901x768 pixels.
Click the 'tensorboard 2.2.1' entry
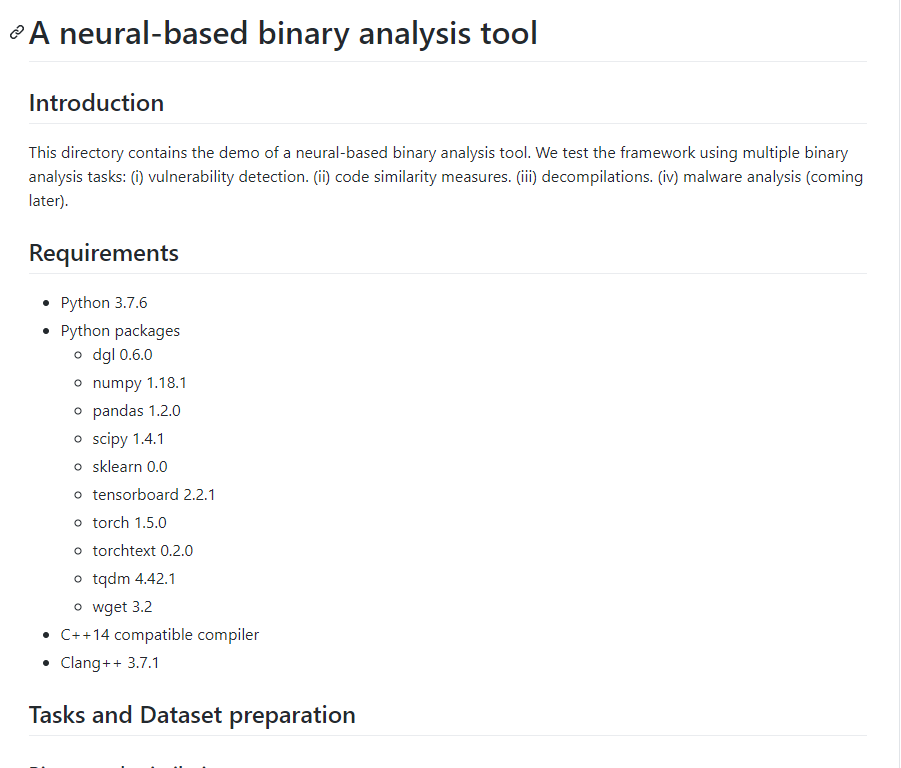tap(154, 494)
